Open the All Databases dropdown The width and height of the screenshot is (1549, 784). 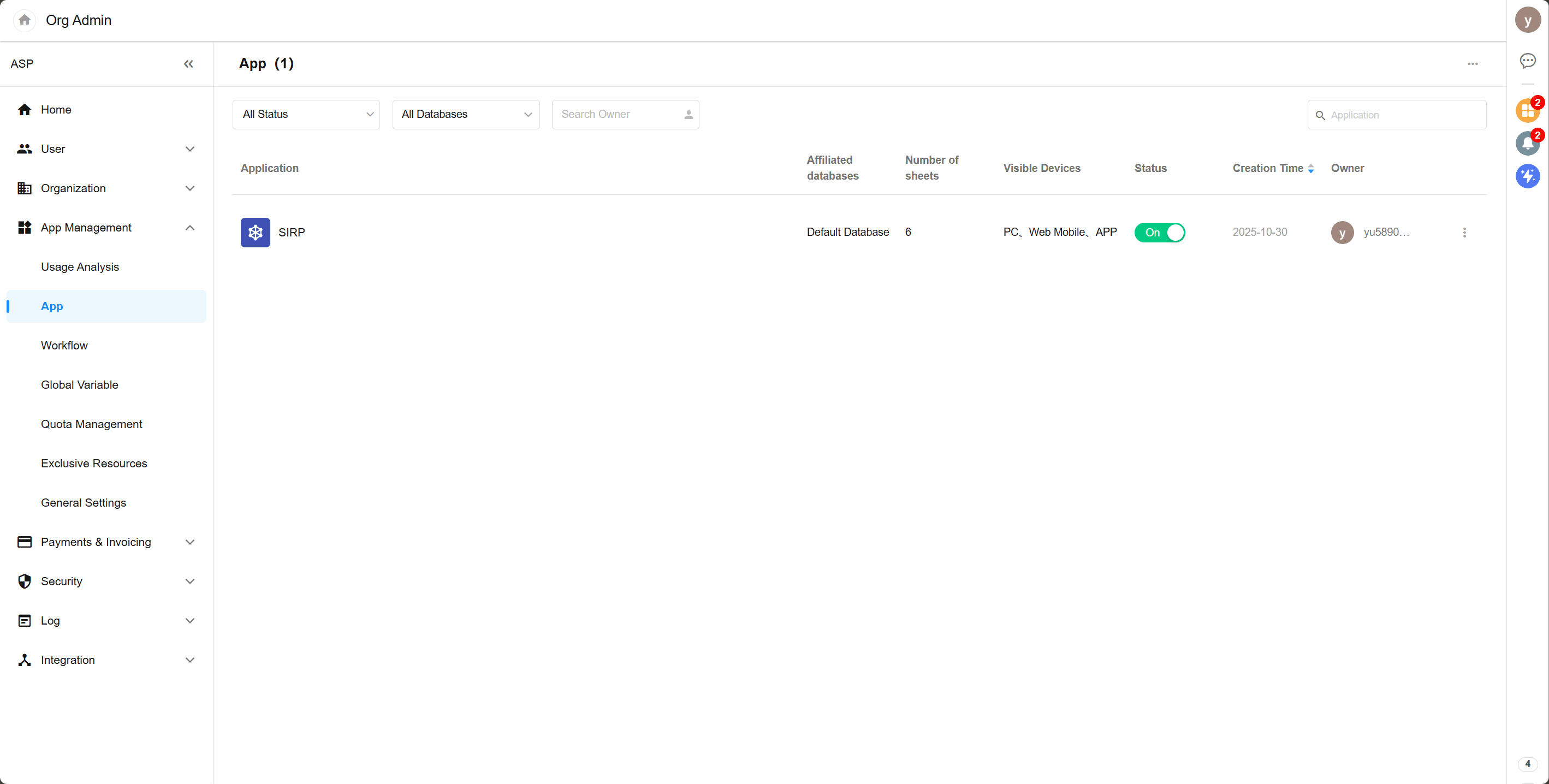click(466, 114)
